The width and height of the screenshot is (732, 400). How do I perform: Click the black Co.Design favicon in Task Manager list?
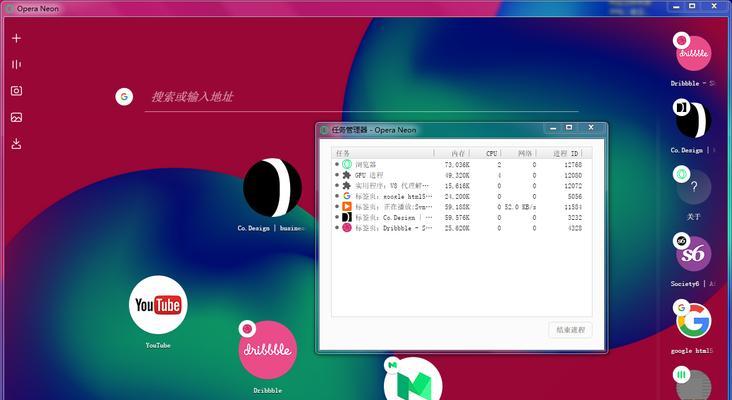point(346,218)
